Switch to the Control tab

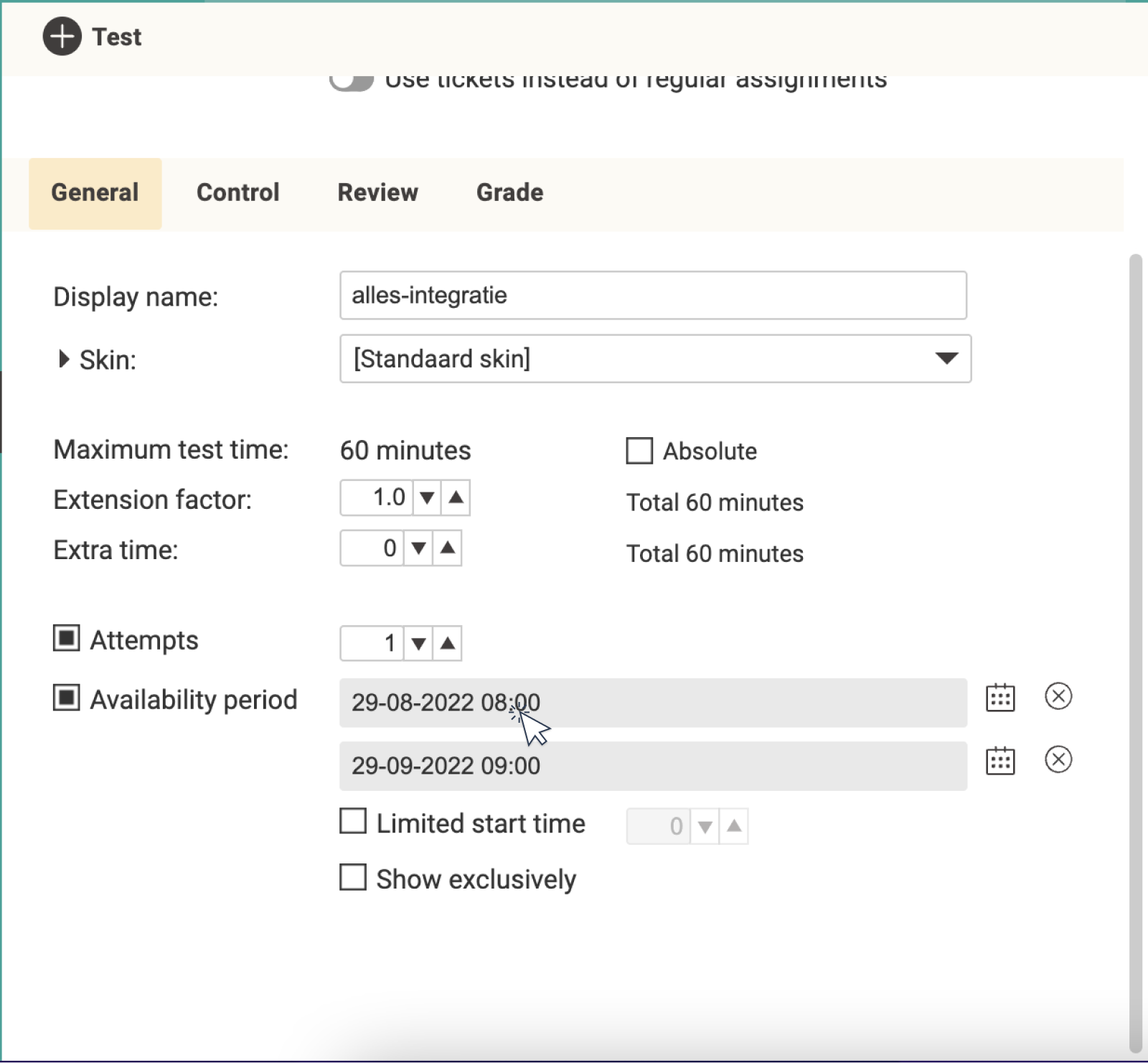pyautogui.click(x=238, y=193)
